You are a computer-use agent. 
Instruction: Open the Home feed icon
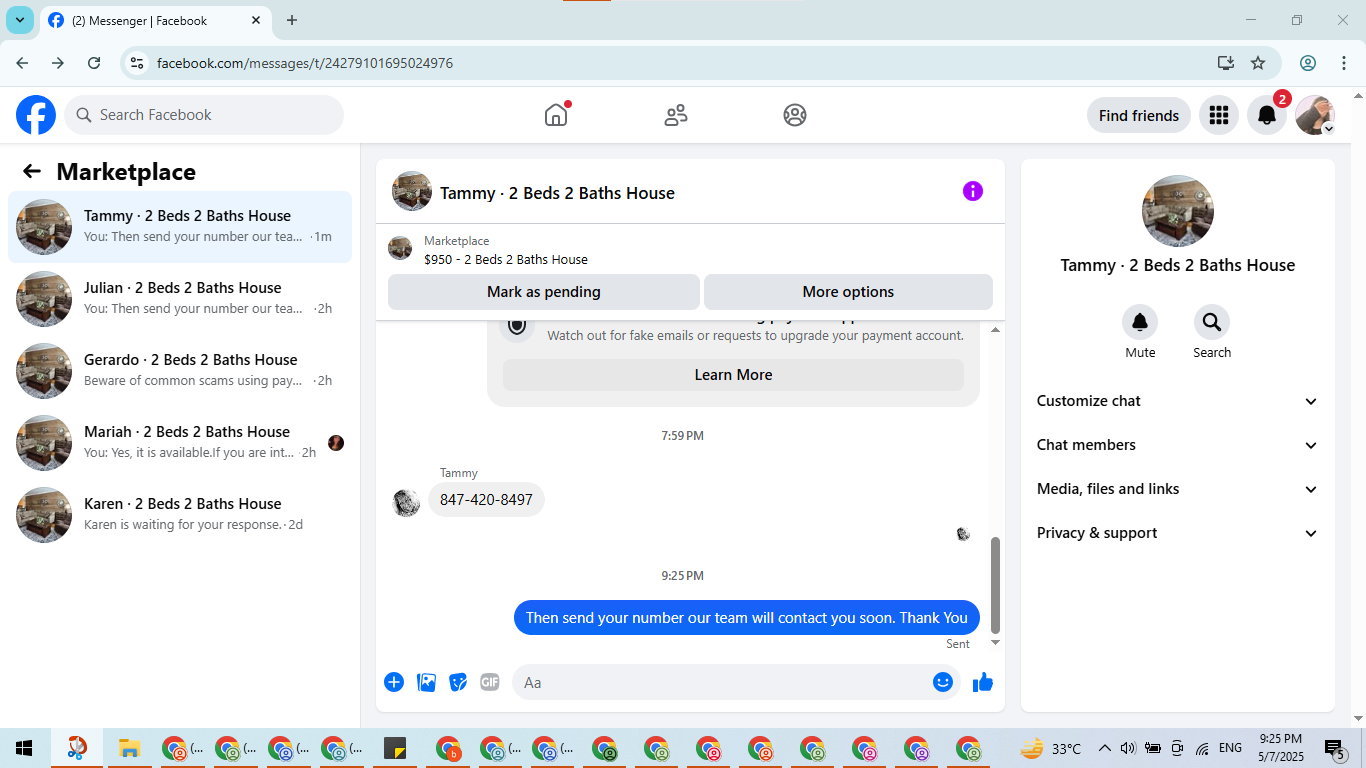[x=556, y=115]
